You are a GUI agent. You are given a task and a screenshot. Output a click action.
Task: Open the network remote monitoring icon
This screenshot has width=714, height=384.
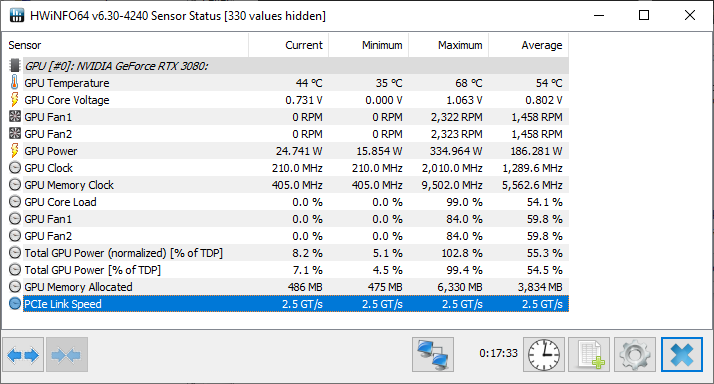[x=433, y=354]
